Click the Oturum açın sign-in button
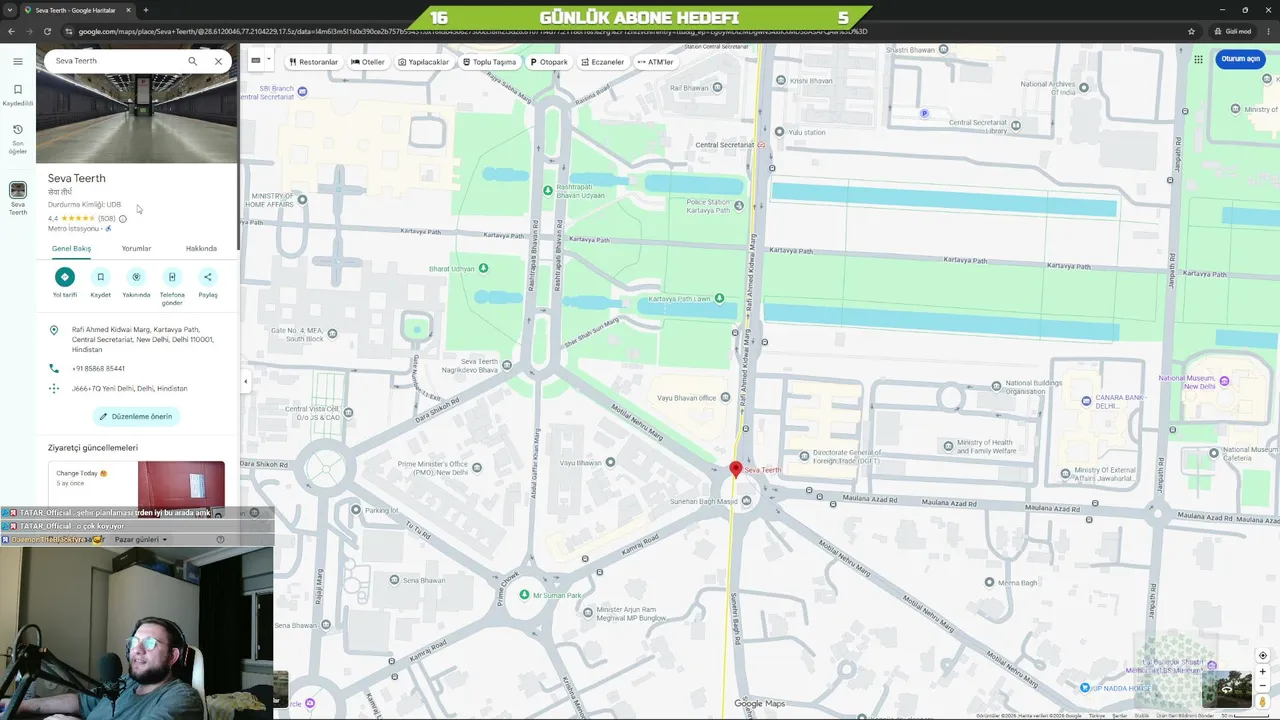Viewport: 1280px width, 720px height. (1240, 59)
